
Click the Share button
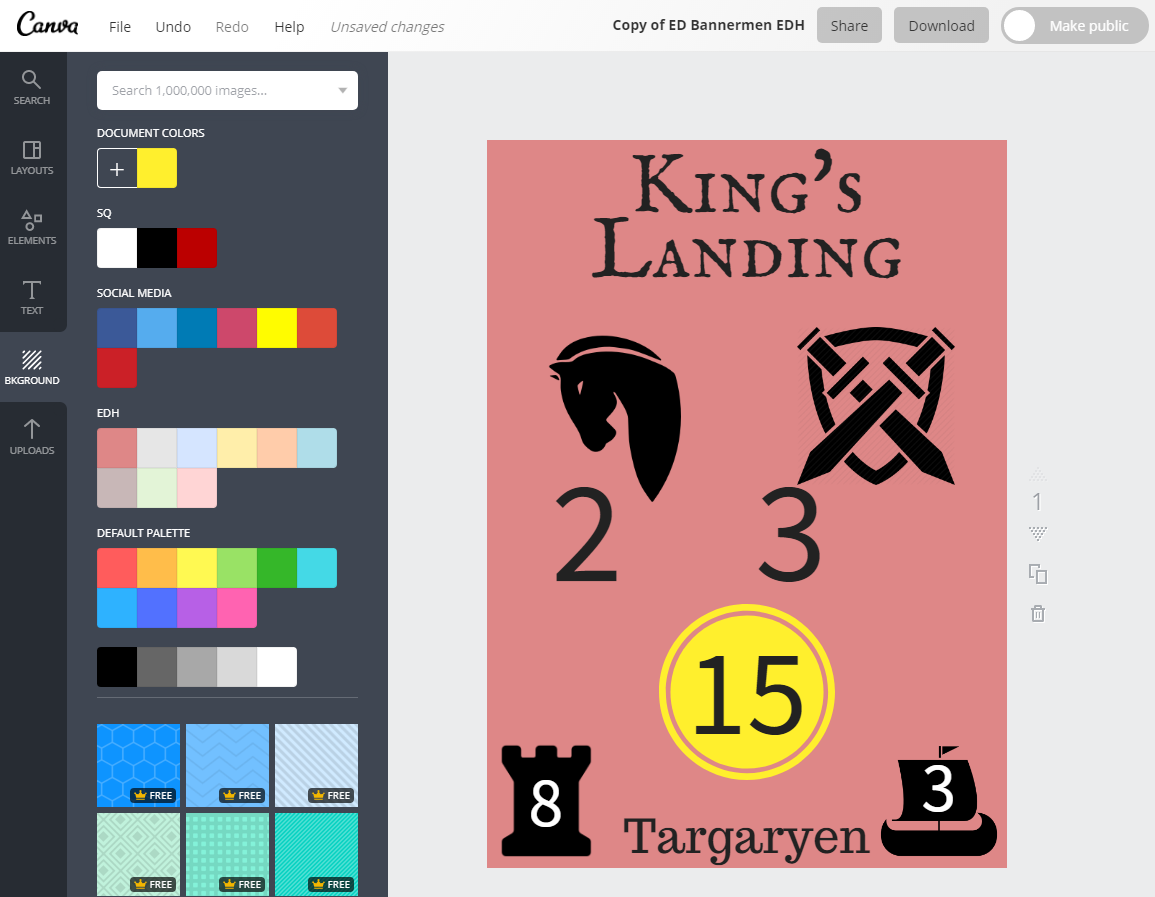point(849,26)
